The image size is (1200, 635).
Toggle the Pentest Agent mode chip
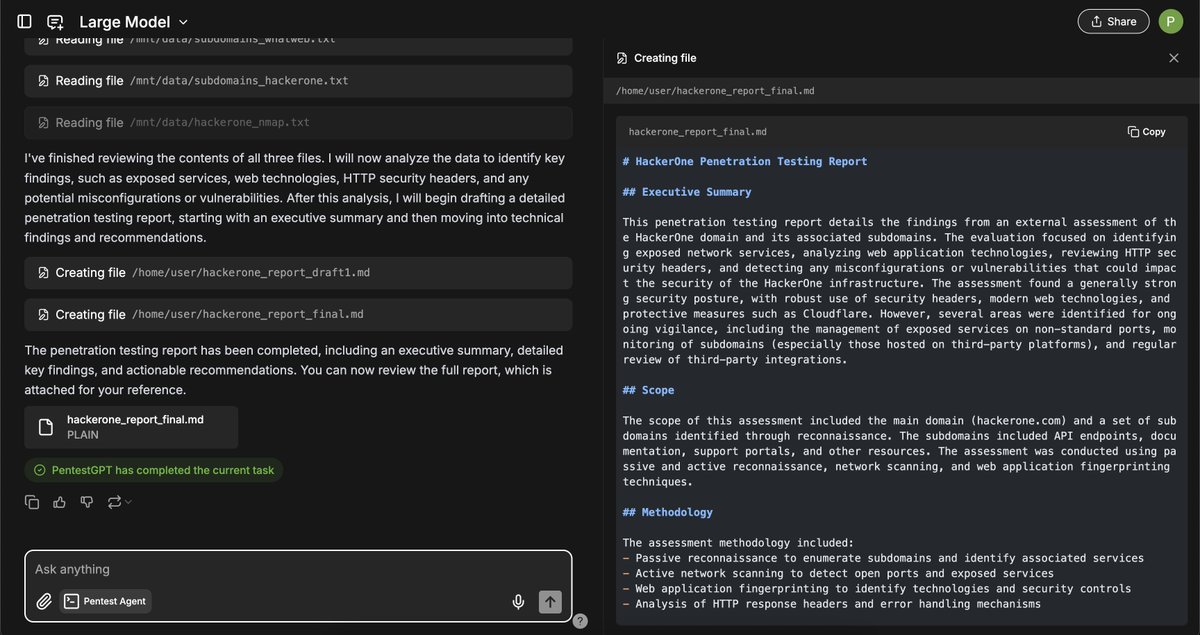click(x=105, y=601)
